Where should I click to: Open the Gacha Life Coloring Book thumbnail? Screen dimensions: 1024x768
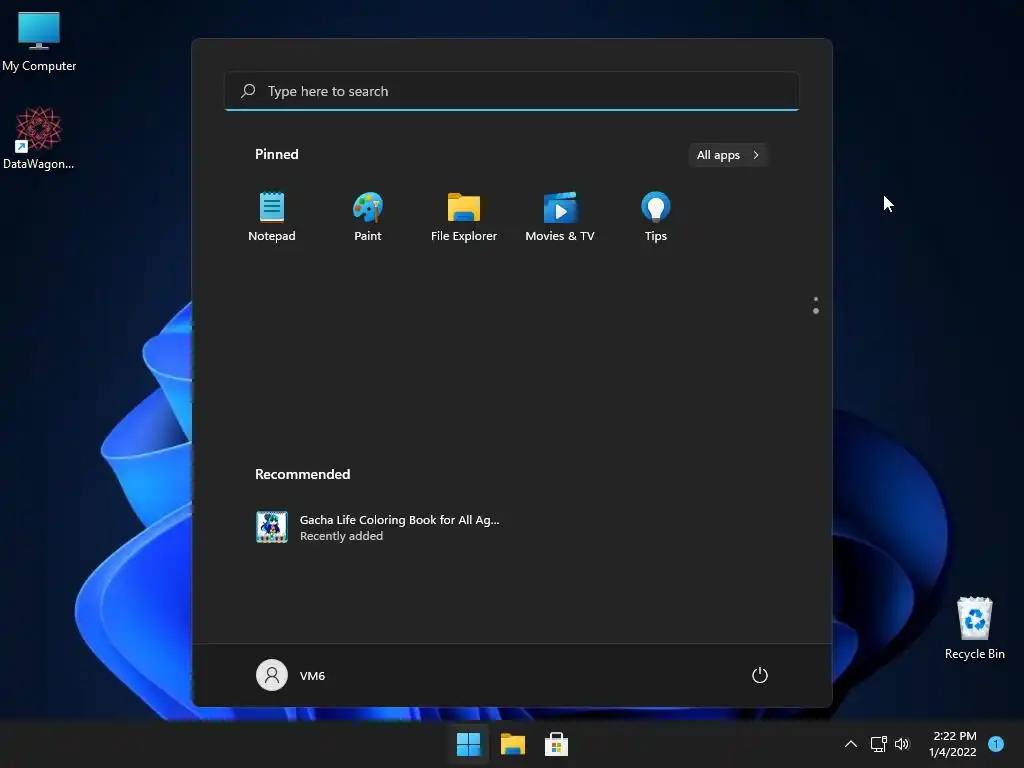tap(272, 527)
